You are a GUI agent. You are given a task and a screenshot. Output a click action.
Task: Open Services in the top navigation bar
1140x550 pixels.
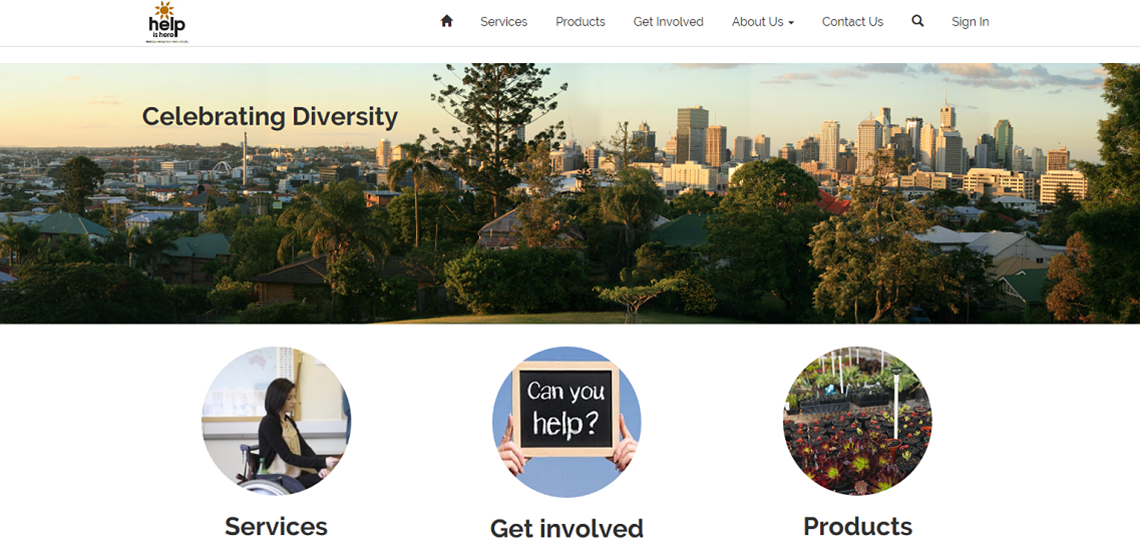click(x=503, y=21)
